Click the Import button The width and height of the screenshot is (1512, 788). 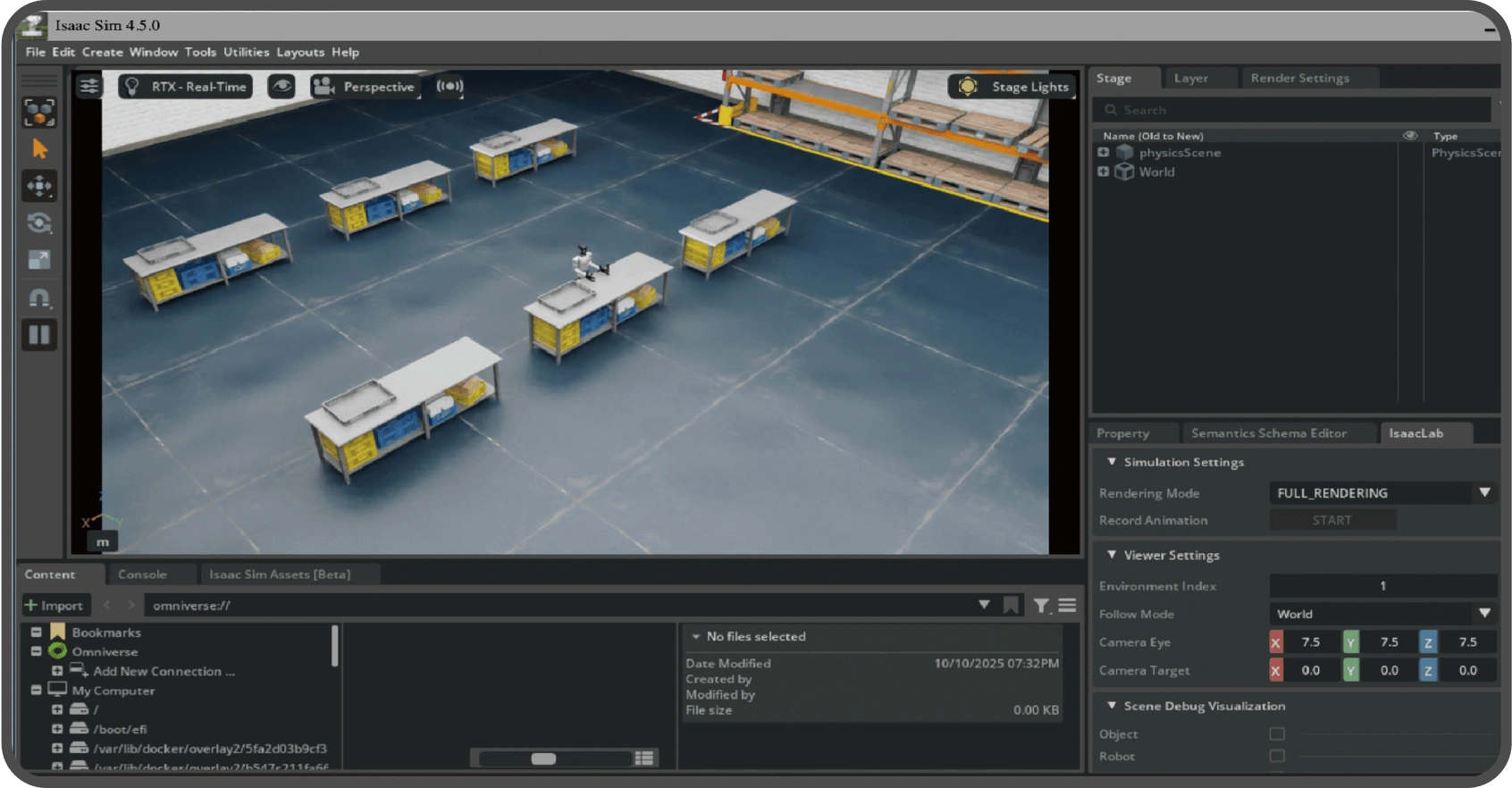[55, 606]
